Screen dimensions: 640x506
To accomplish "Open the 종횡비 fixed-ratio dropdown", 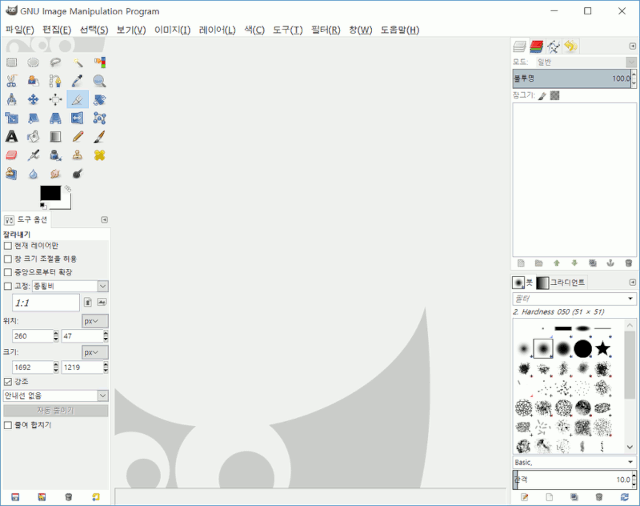I will [62, 285].
